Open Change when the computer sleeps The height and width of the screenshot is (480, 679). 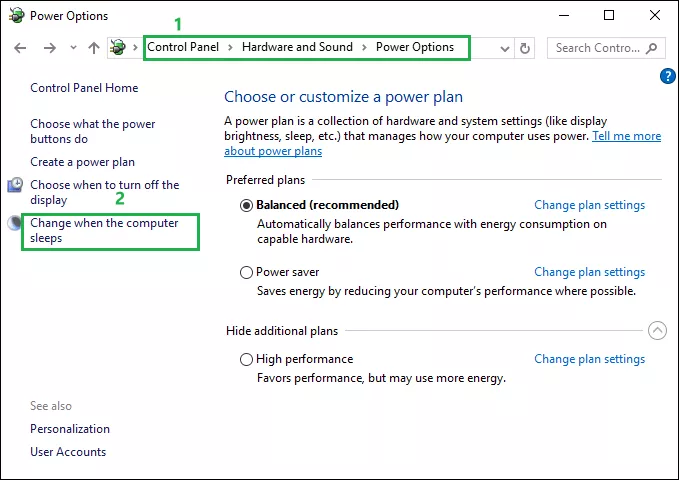[104, 230]
